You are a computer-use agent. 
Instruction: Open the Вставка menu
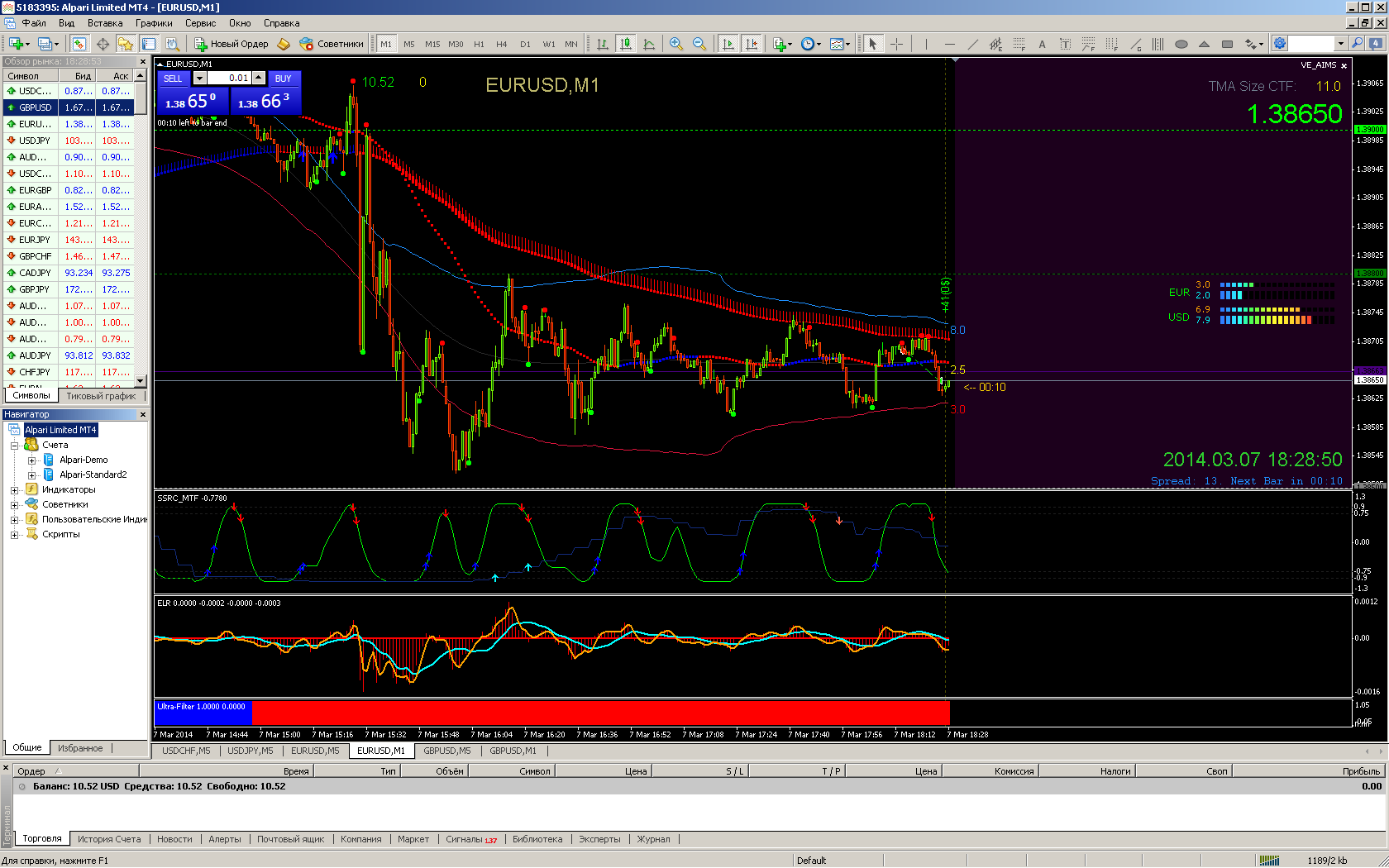pyautogui.click(x=105, y=23)
